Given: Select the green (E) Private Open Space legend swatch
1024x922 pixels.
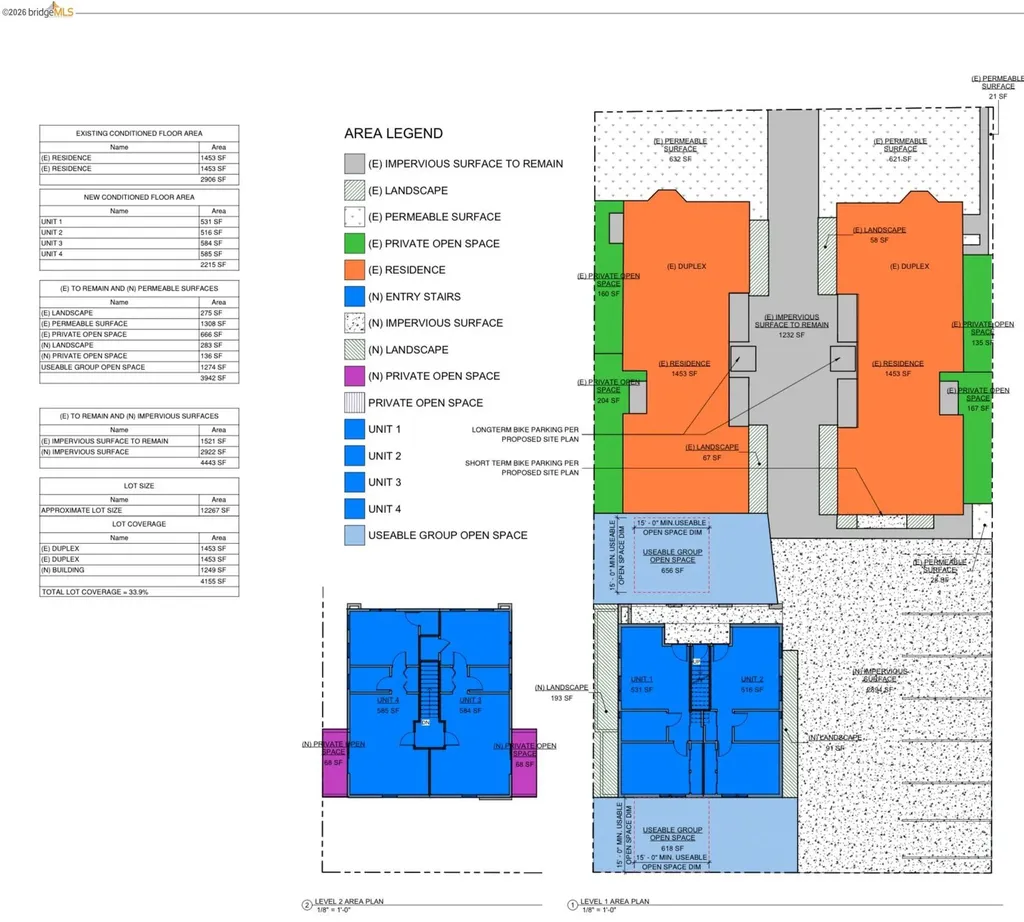Looking at the screenshot, I should [353, 243].
